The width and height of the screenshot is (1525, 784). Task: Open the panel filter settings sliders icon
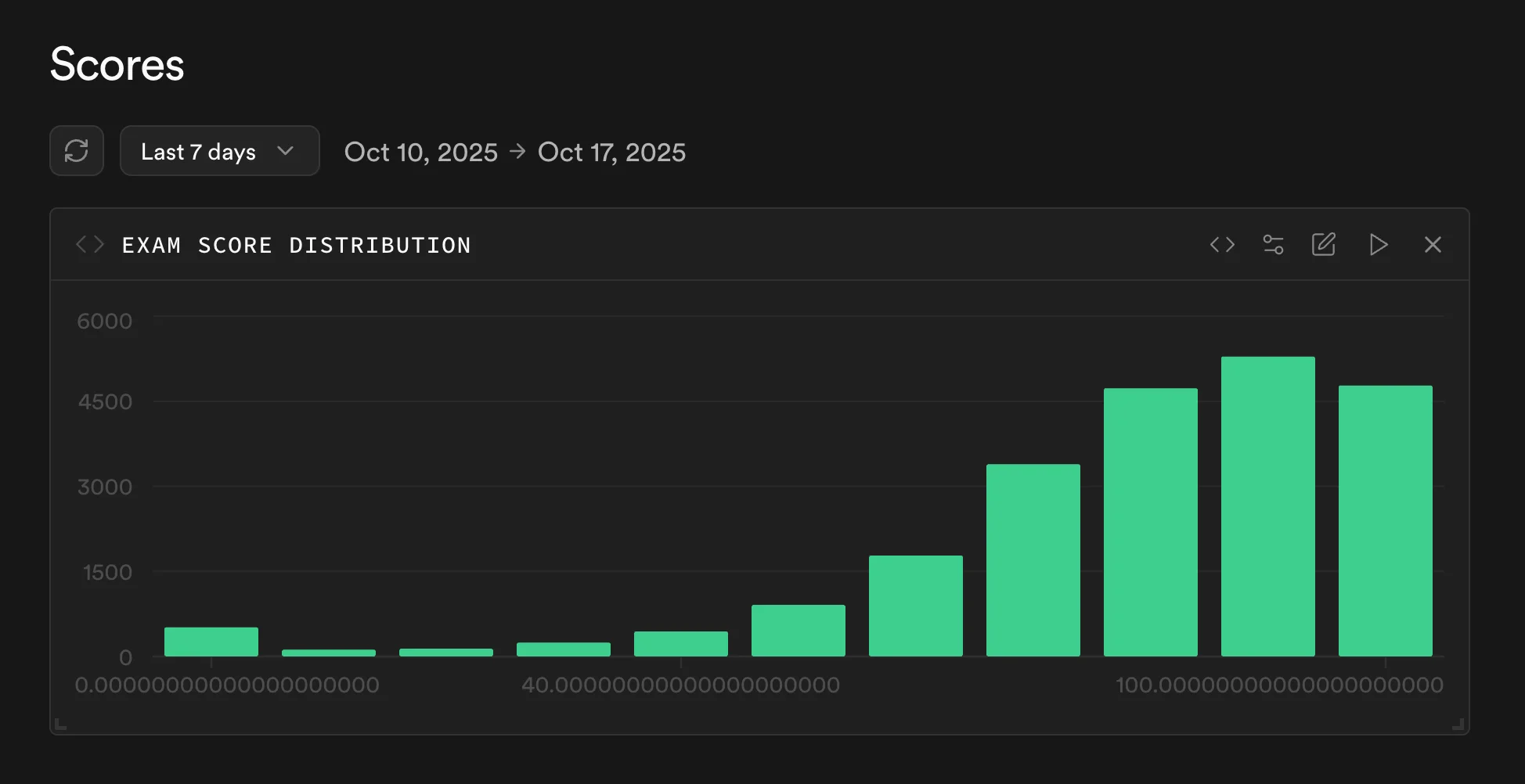tap(1273, 245)
